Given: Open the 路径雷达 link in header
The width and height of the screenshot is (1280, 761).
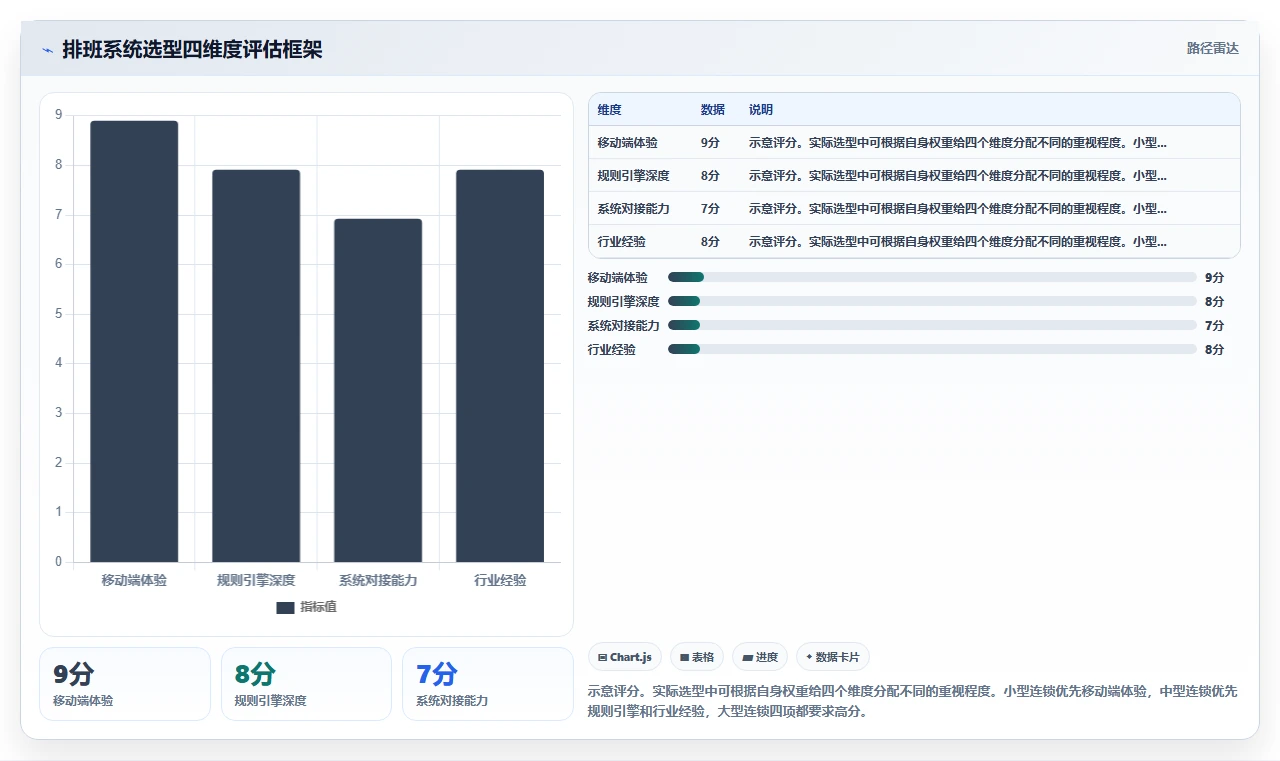Looking at the screenshot, I should tap(1213, 48).
